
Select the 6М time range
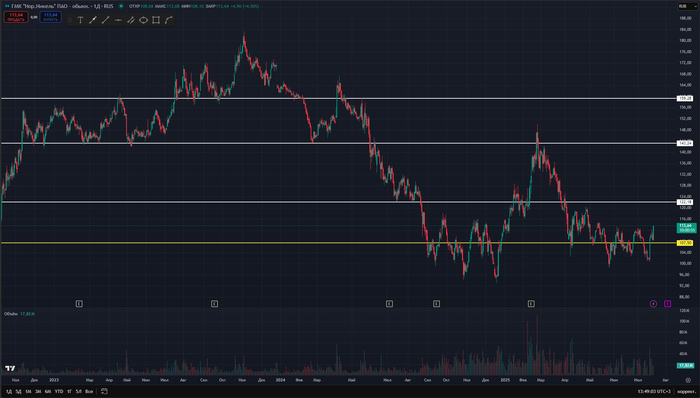(48, 391)
